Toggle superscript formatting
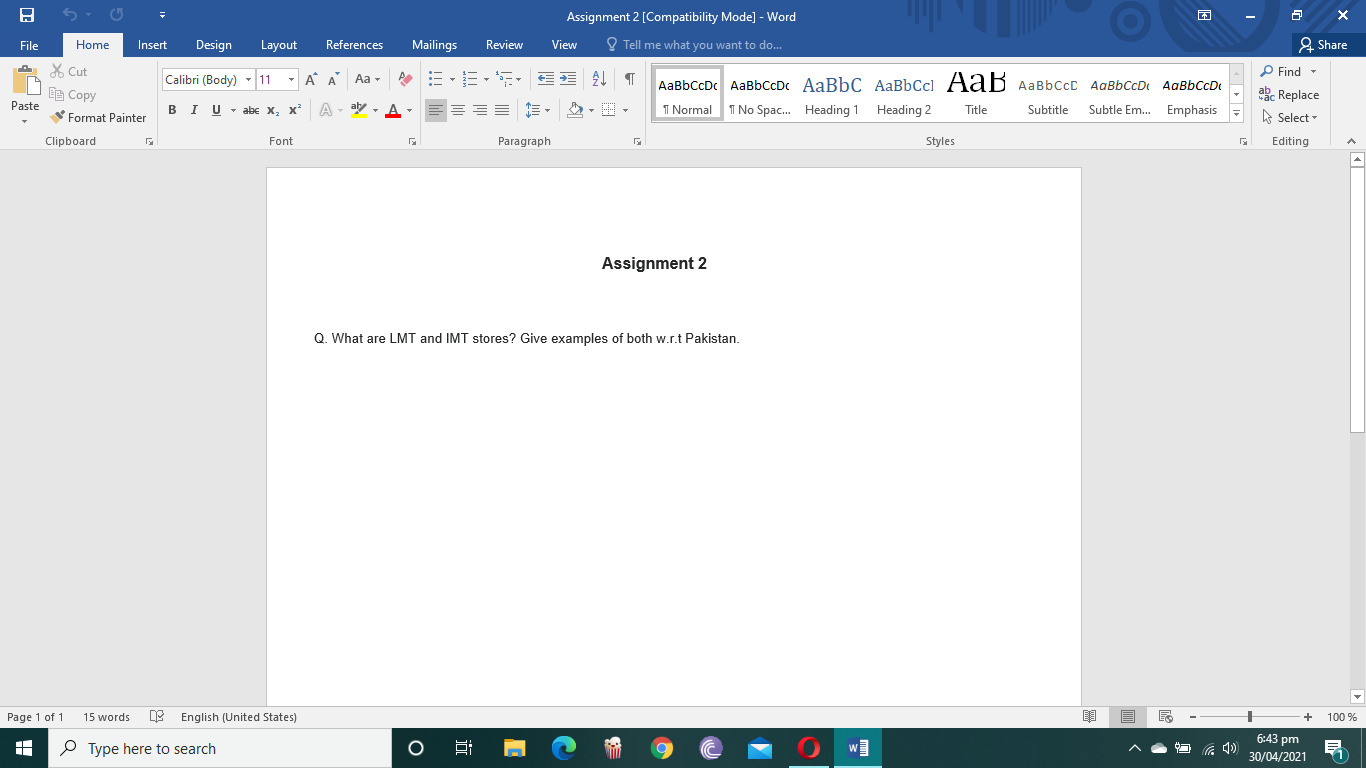This screenshot has width=1366, height=768. [292, 111]
